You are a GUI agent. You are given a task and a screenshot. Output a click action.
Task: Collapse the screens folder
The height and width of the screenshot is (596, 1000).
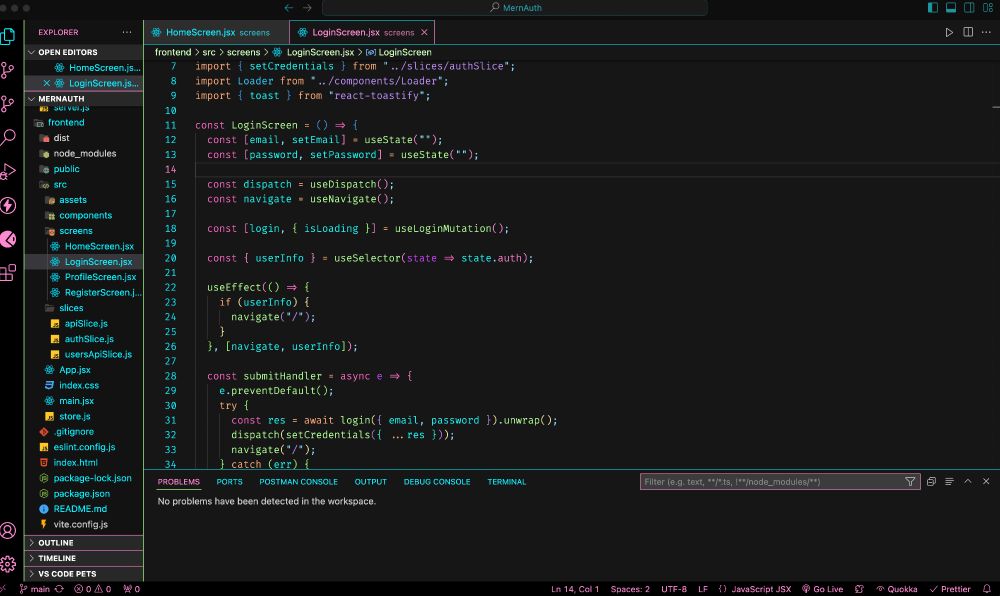point(84,231)
